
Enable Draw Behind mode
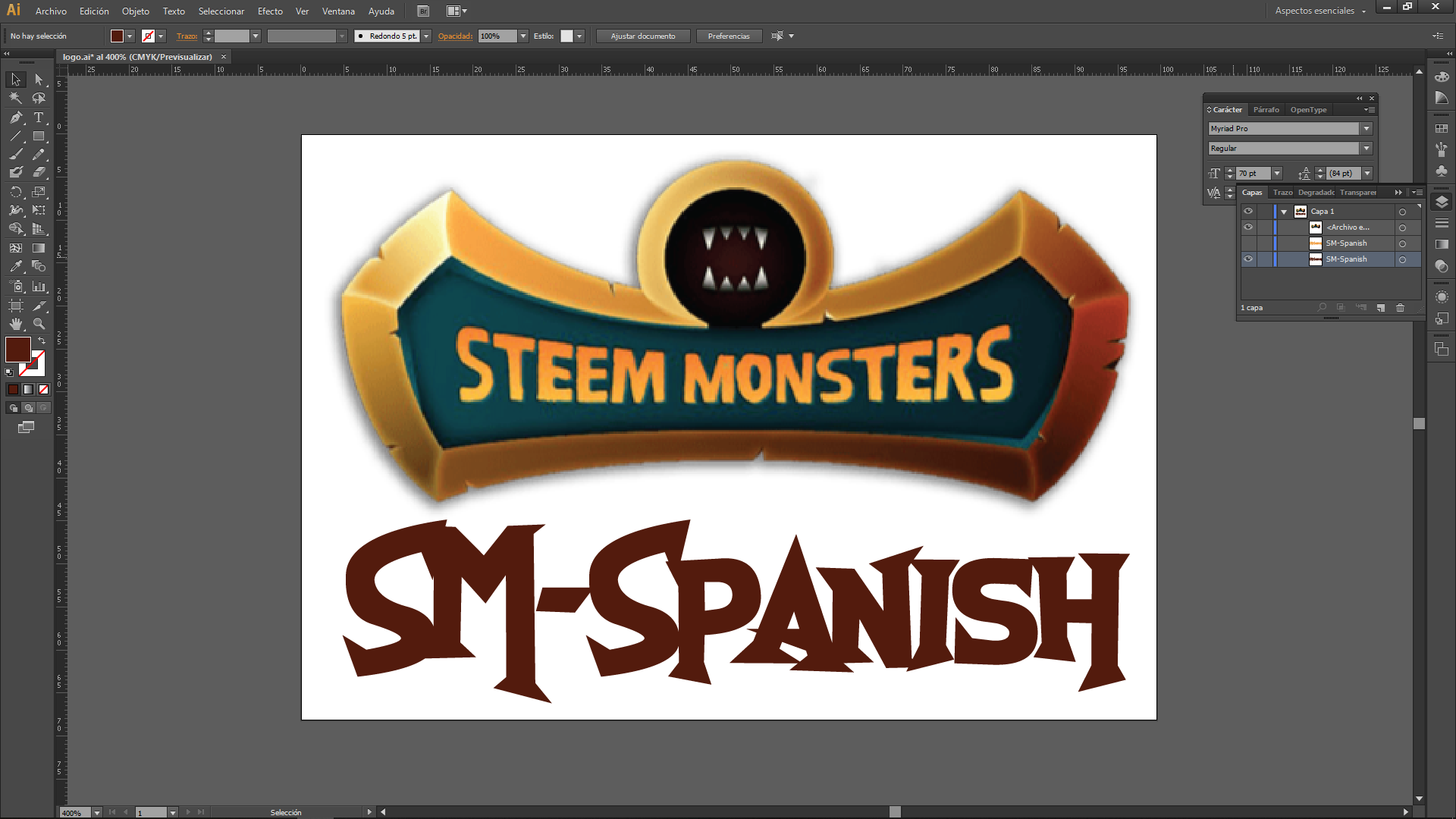click(x=29, y=408)
